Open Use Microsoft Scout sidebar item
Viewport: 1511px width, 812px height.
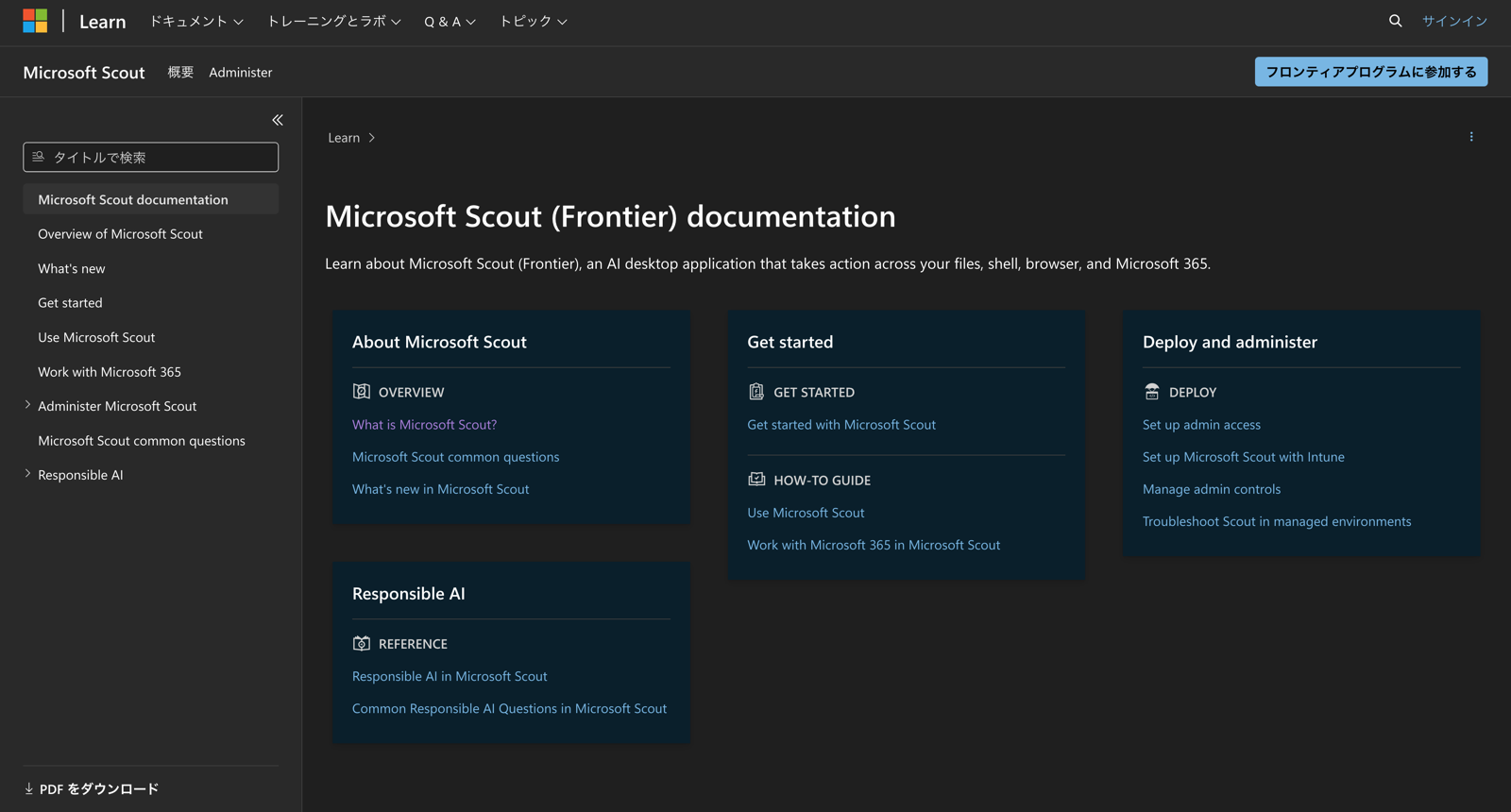(x=96, y=337)
